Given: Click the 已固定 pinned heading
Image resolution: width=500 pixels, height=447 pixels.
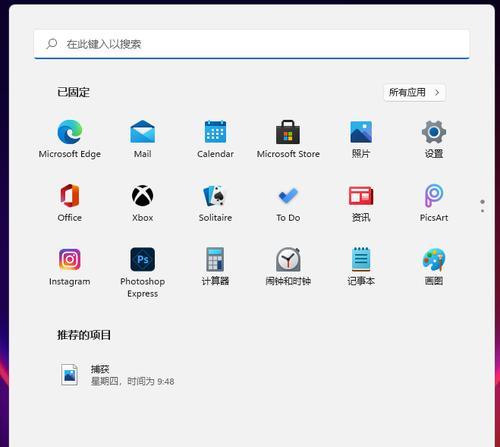Looking at the screenshot, I should (x=73, y=92).
